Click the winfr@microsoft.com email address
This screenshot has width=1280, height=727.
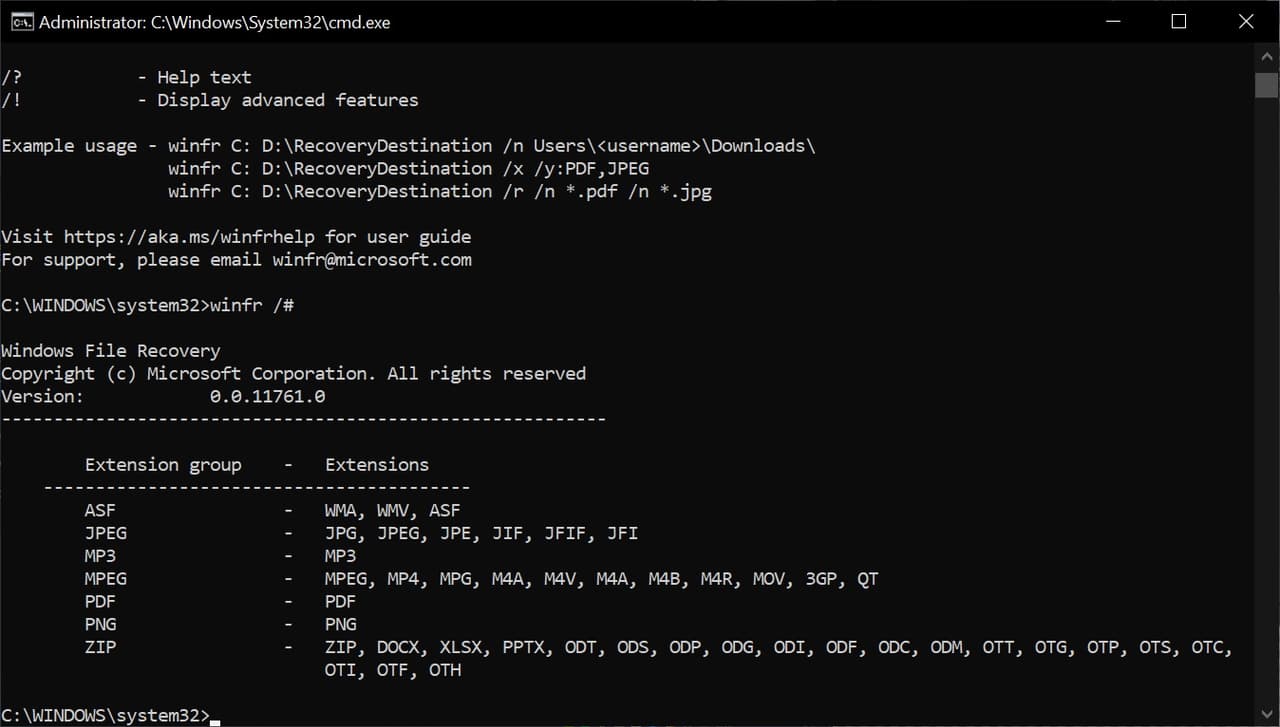371,260
